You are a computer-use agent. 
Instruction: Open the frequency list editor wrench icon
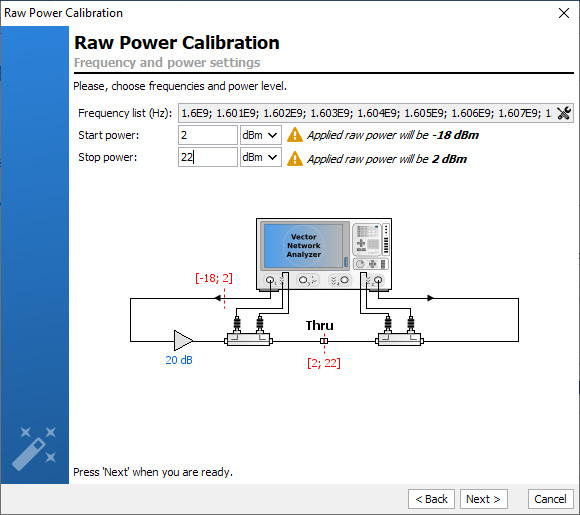point(564,113)
